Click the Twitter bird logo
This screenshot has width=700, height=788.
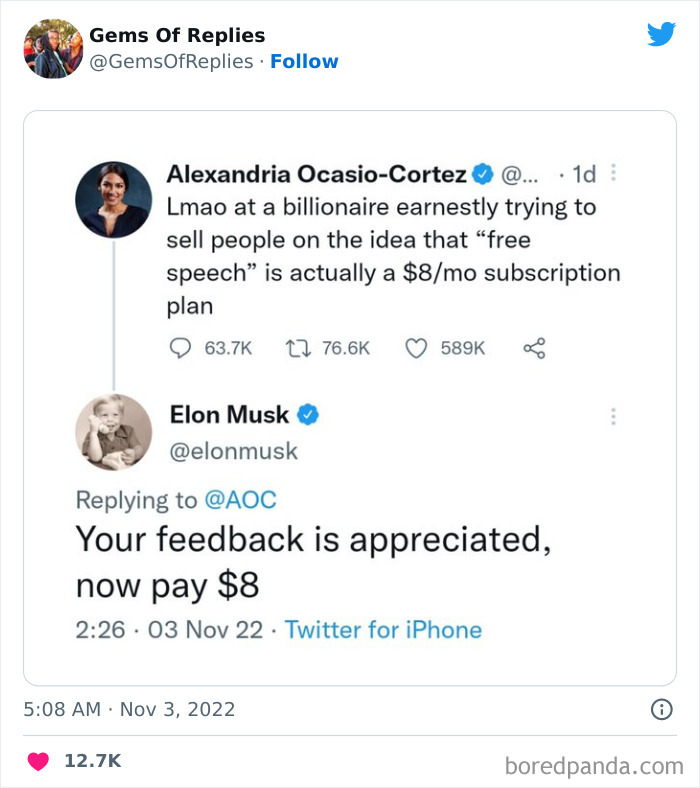[661, 35]
